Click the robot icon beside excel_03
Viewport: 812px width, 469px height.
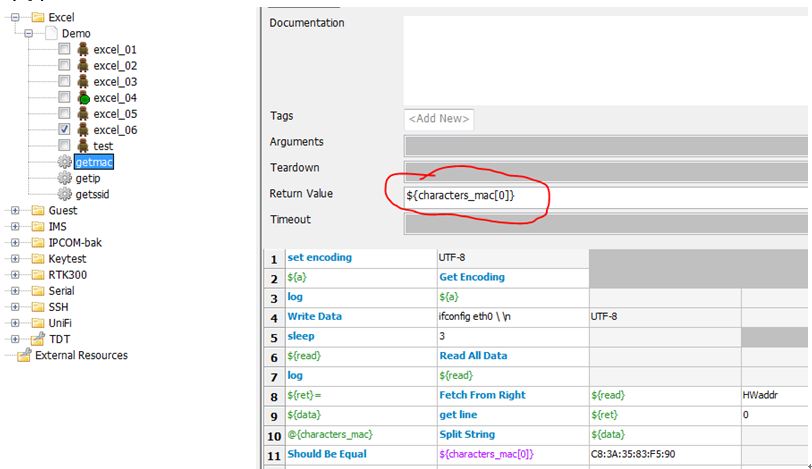83,82
